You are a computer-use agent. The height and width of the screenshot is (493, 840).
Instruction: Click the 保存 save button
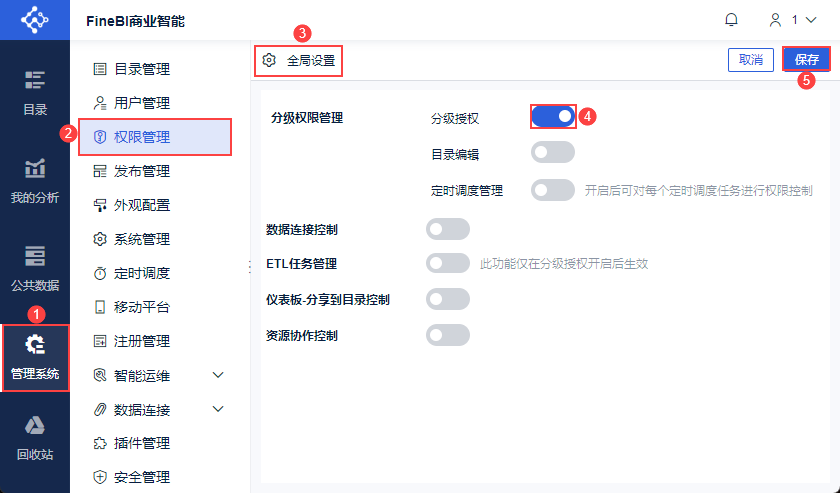806,60
